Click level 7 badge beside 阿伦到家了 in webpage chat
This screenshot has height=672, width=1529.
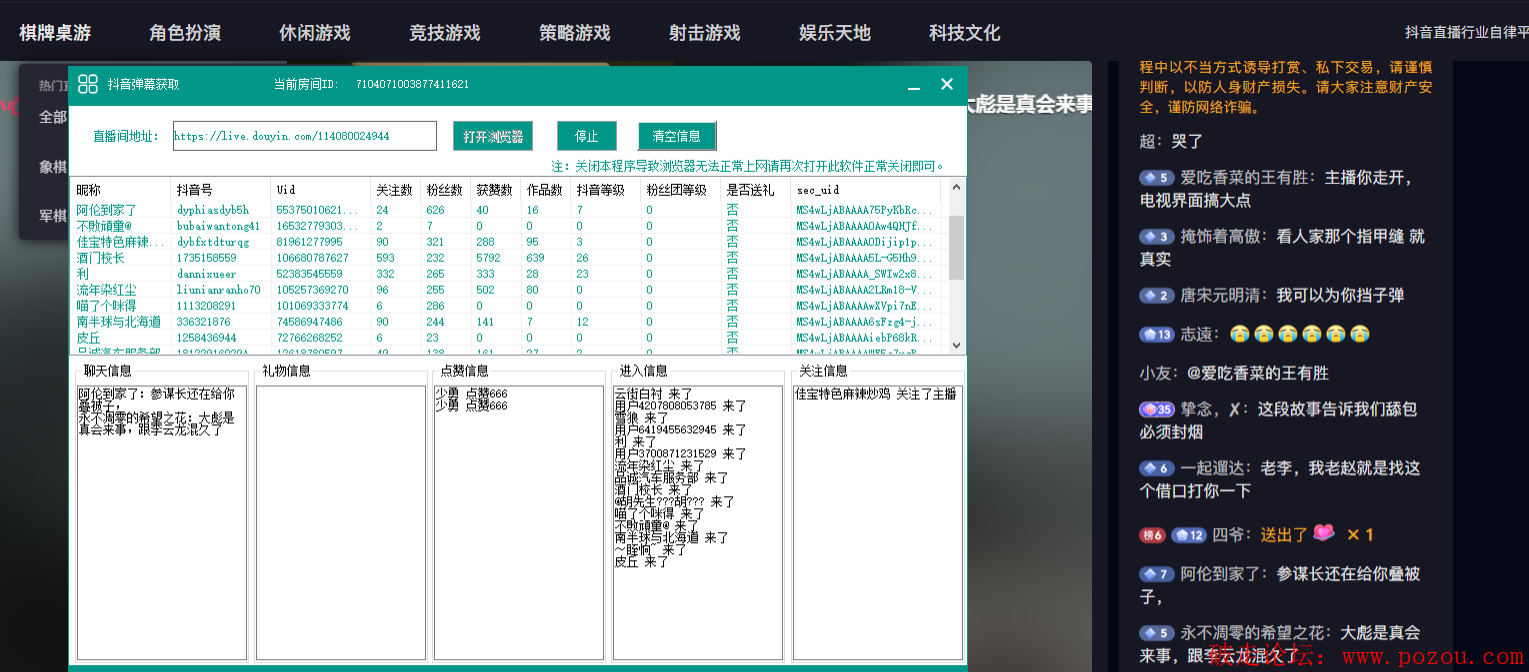(1156, 575)
